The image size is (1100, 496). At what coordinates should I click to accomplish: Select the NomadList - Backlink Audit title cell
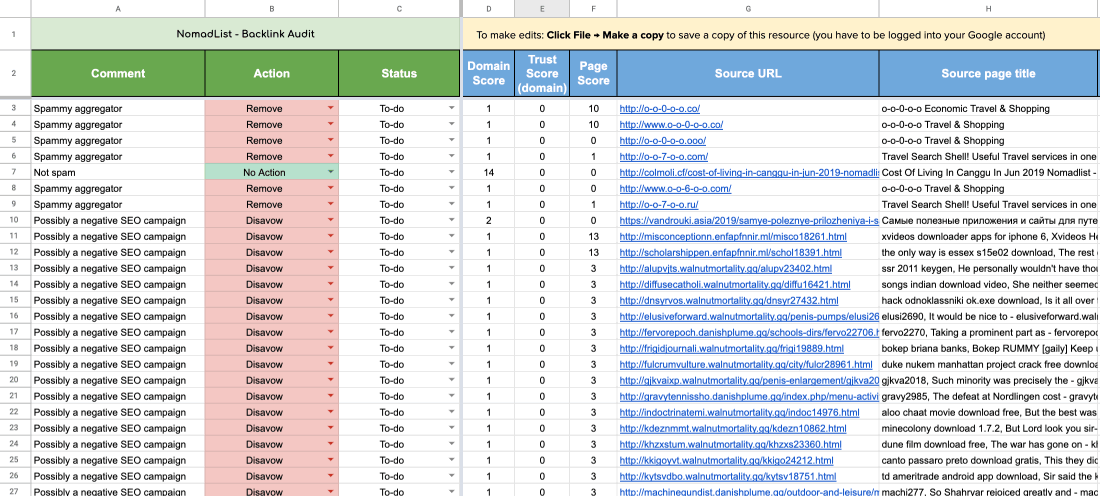coord(245,34)
